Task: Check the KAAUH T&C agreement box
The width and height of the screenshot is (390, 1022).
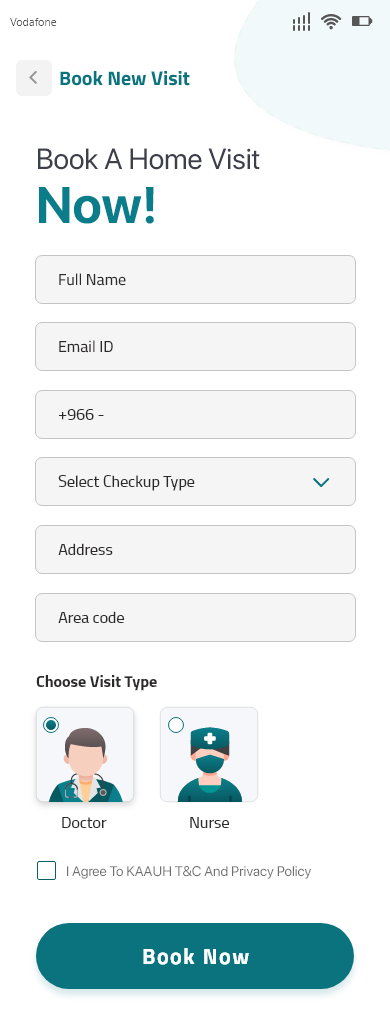Action: click(x=46, y=871)
